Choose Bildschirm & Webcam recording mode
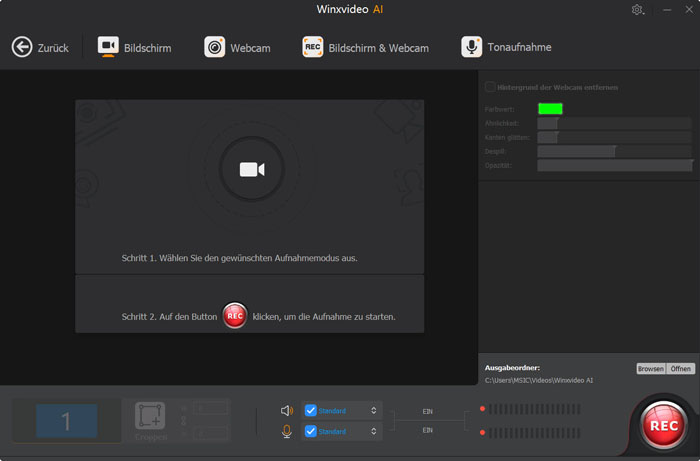The height and width of the screenshot is (461, 700). tap(365, 47)
